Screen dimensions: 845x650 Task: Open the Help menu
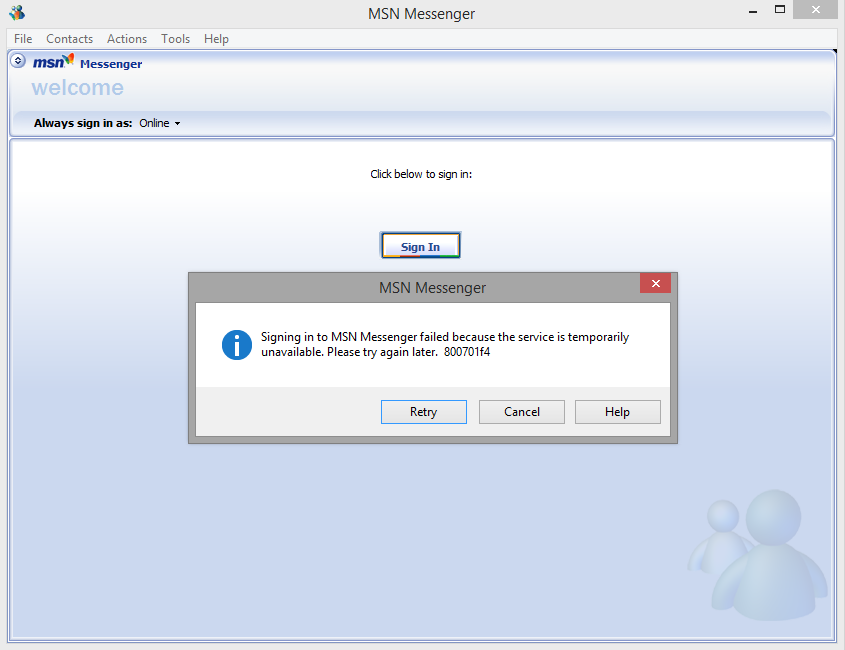coord(216,39)
